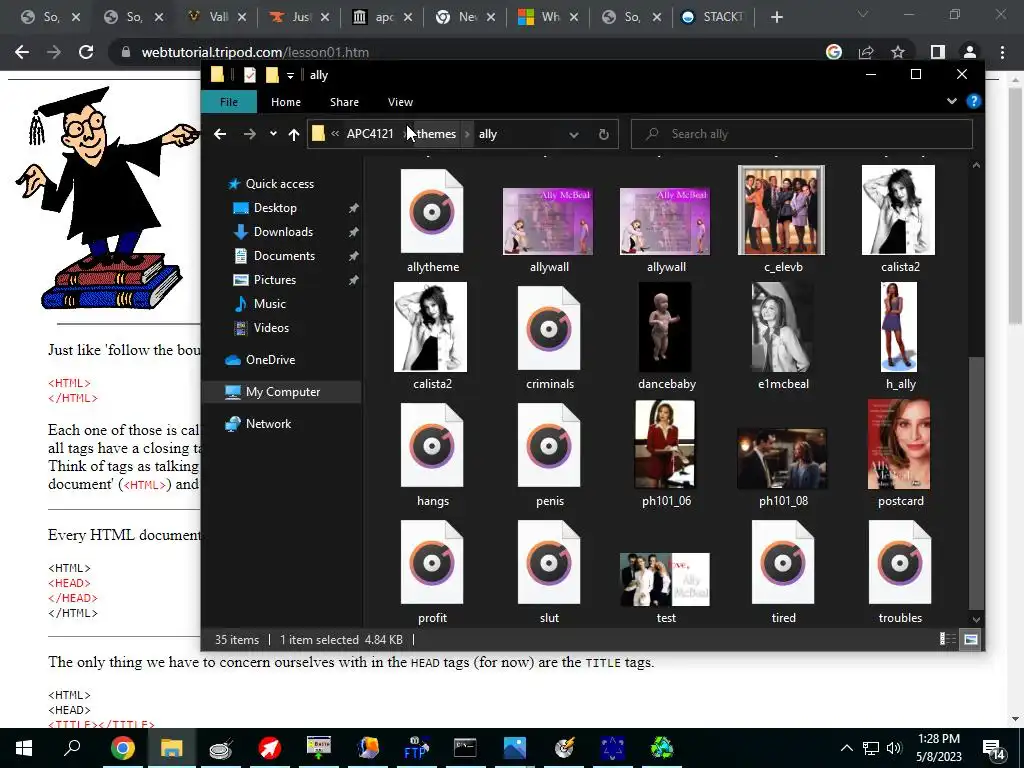Open volume control in tray
The width and height of the screenshot is (1024, 768).
tap(894, 748)
